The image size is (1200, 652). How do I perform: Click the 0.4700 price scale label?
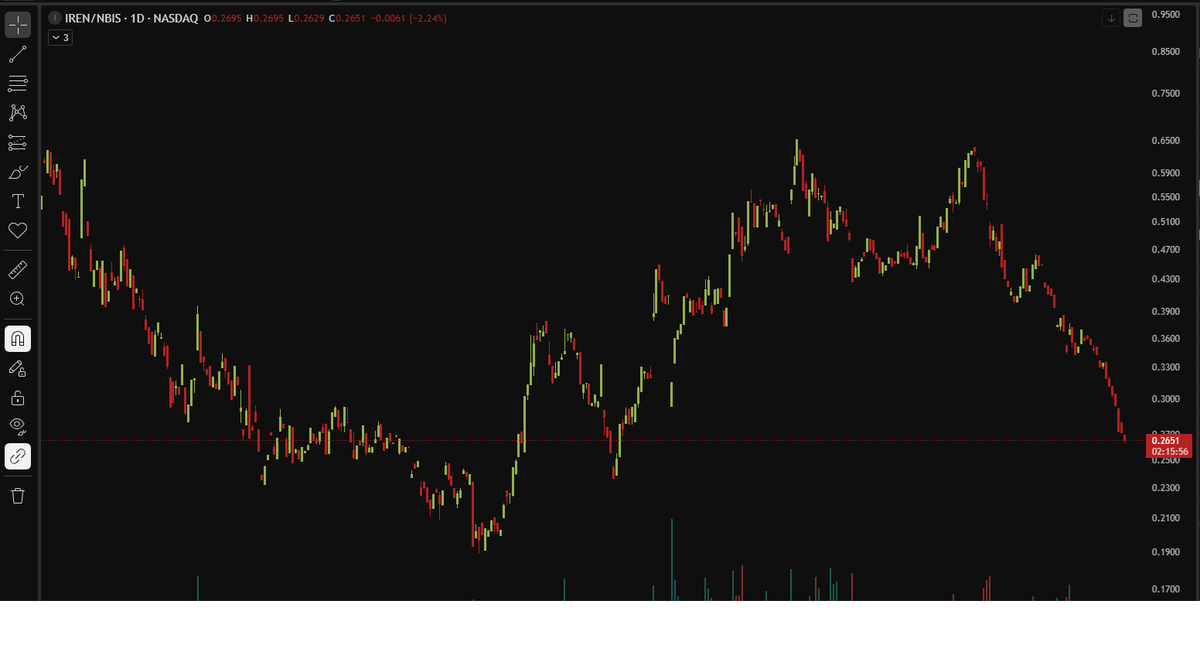tap(1166, 249)
